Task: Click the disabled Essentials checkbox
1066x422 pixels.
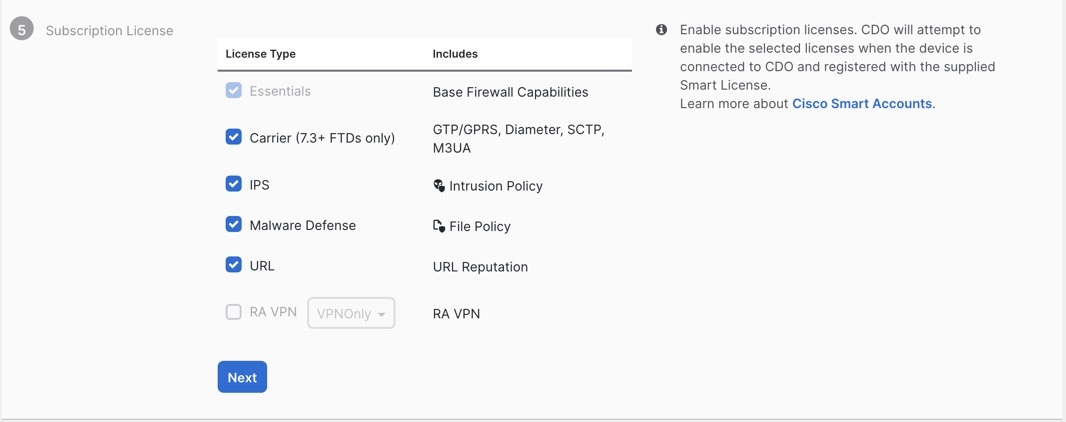Action: click(x=233, y=90)
